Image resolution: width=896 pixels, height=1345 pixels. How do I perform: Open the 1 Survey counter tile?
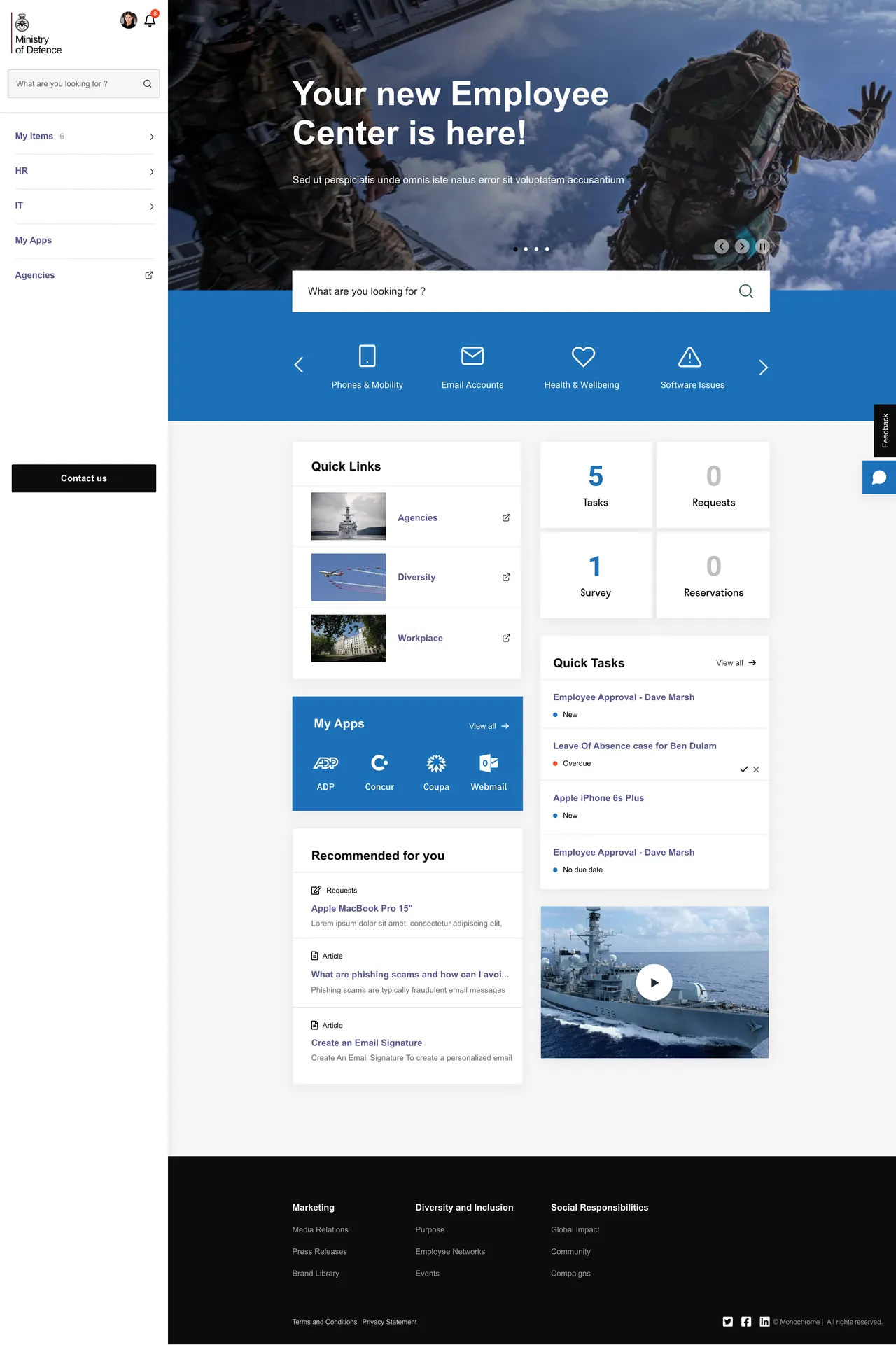[596, 575]
